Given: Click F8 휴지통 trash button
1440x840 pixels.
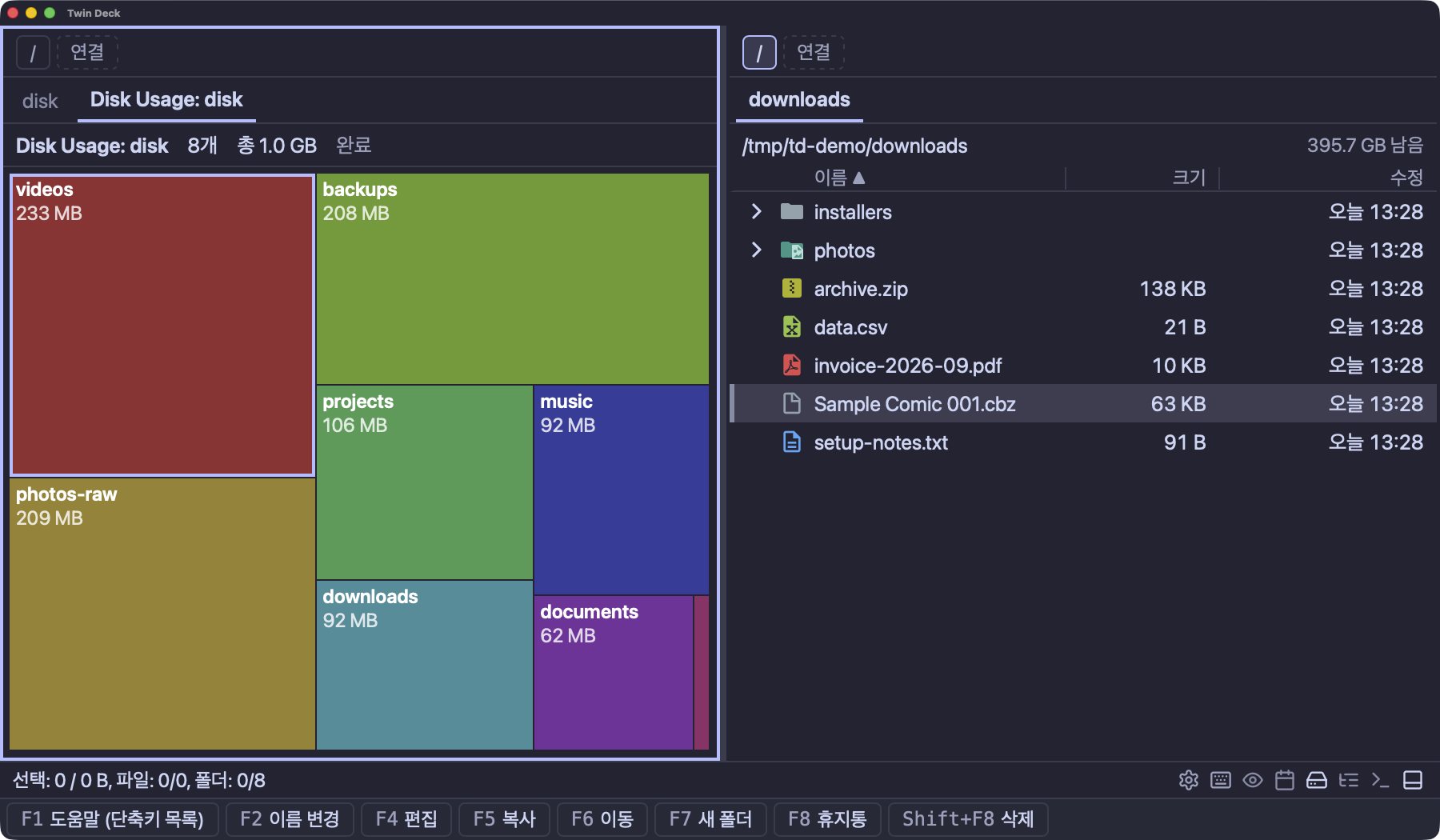Looking at the screenshot, I should [827, 819].
